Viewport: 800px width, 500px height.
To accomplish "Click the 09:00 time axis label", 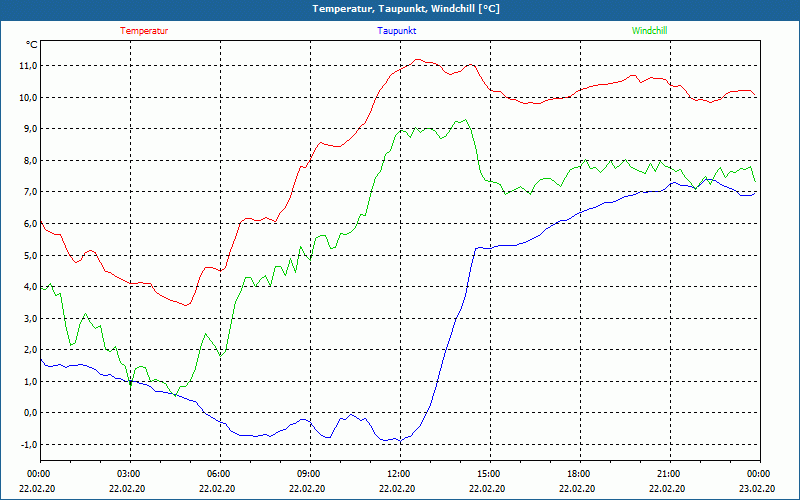I will [x=310, y=474].
